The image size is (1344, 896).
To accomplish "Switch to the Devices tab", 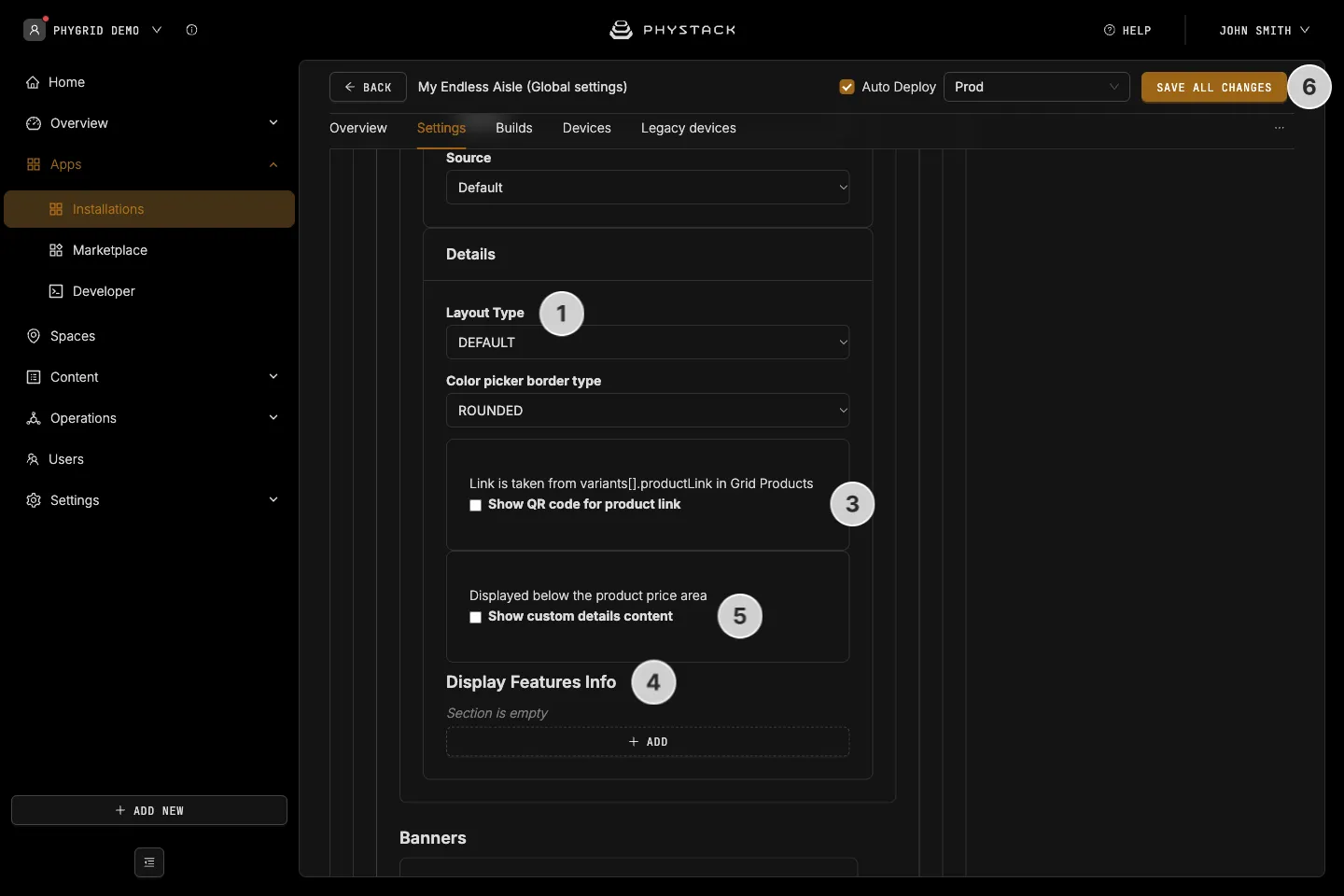I will pyautogui.click(x=587, y=128).
